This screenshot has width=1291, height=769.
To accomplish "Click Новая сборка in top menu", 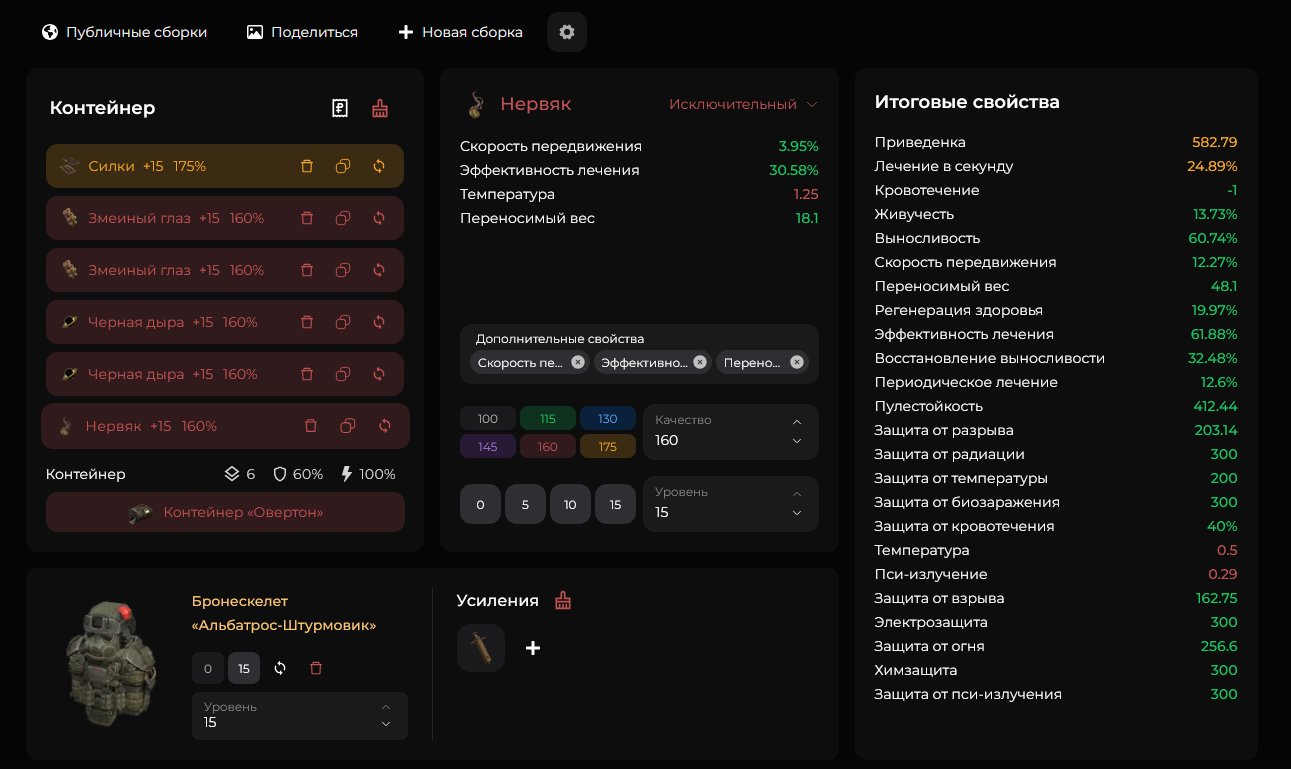I will 460,32.
